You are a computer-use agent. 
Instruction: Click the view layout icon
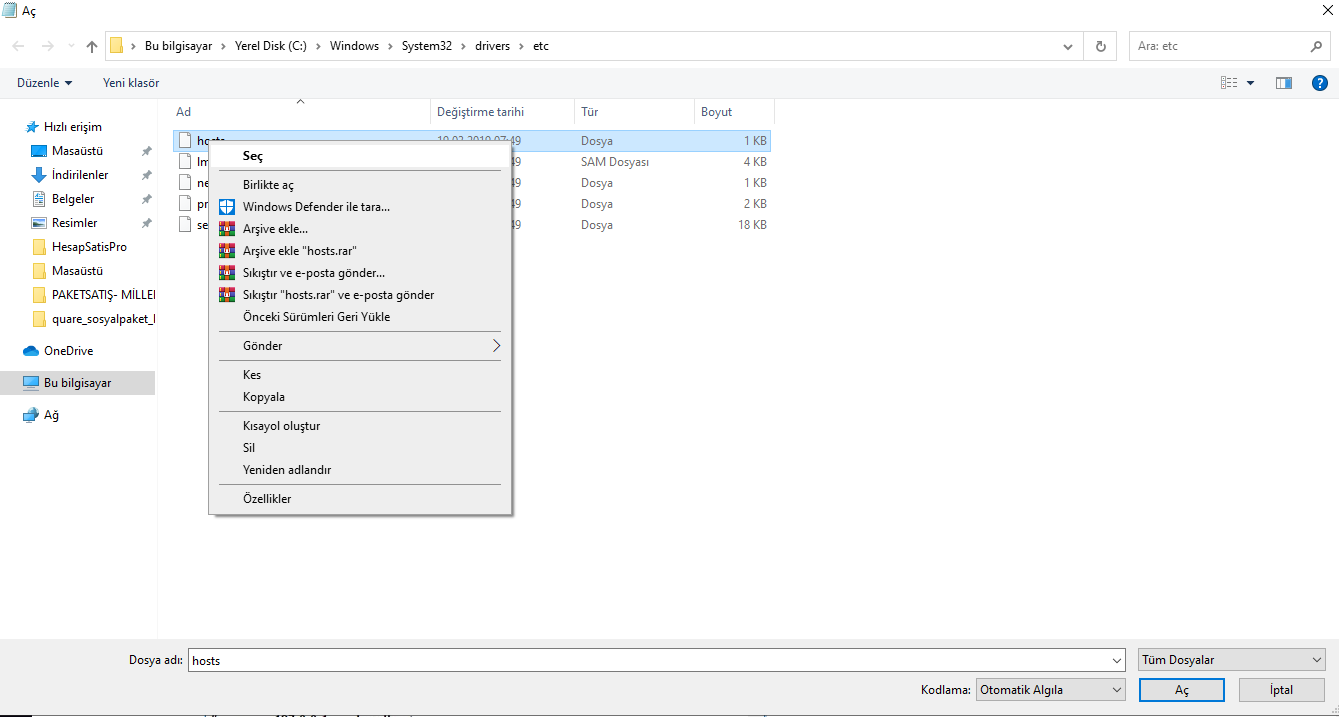pyautogui.click(x=1229, y=83)
